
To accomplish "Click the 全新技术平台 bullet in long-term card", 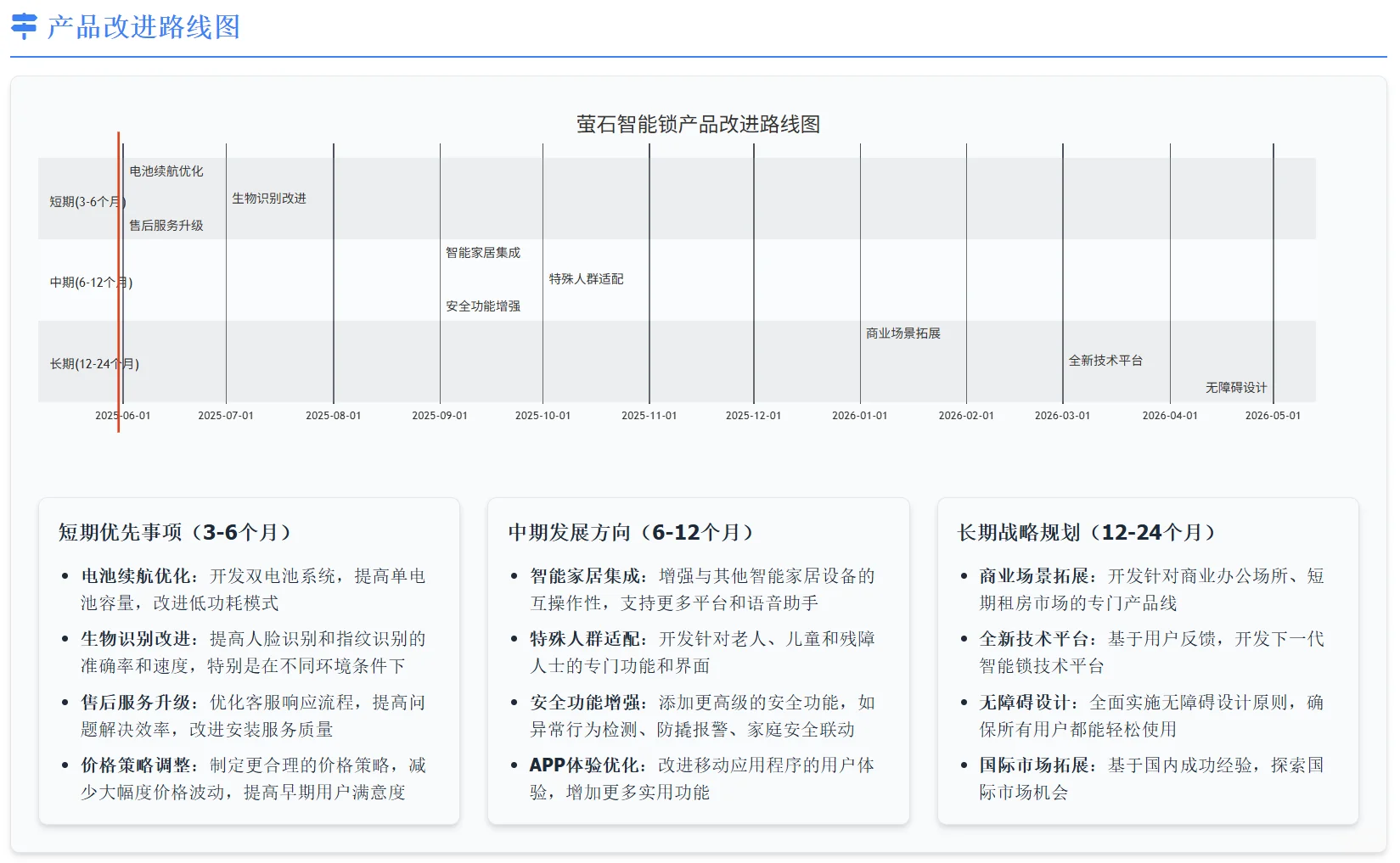I will [x=1151, y=653].
